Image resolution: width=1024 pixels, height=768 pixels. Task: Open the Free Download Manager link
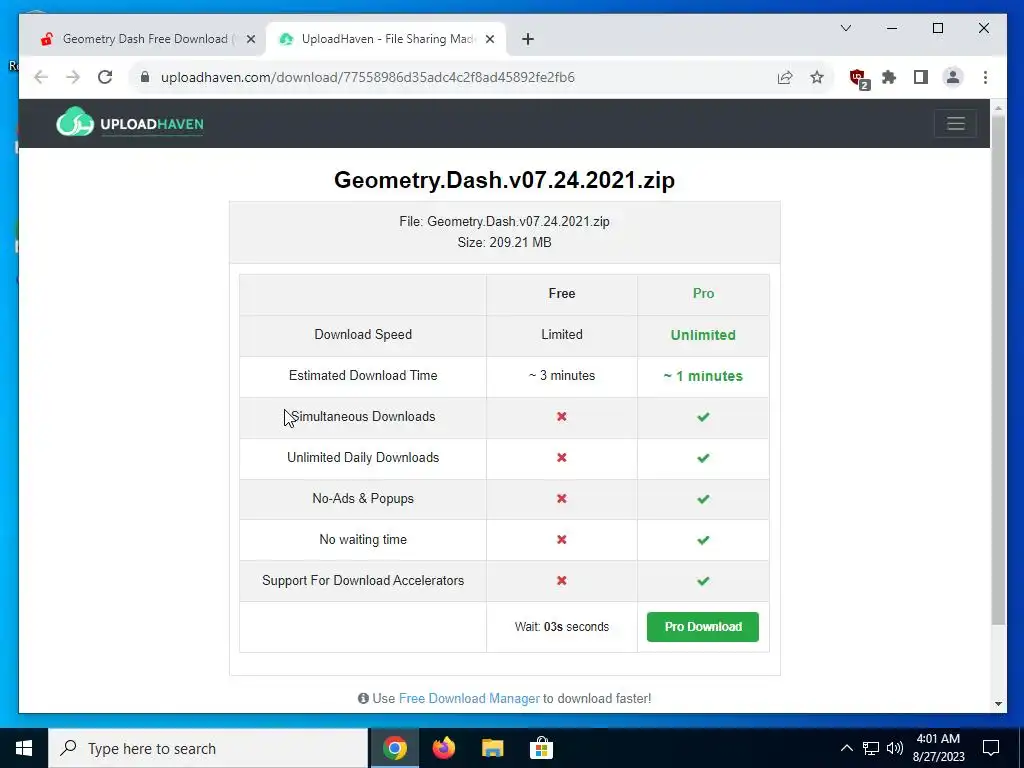pos(469,698)
